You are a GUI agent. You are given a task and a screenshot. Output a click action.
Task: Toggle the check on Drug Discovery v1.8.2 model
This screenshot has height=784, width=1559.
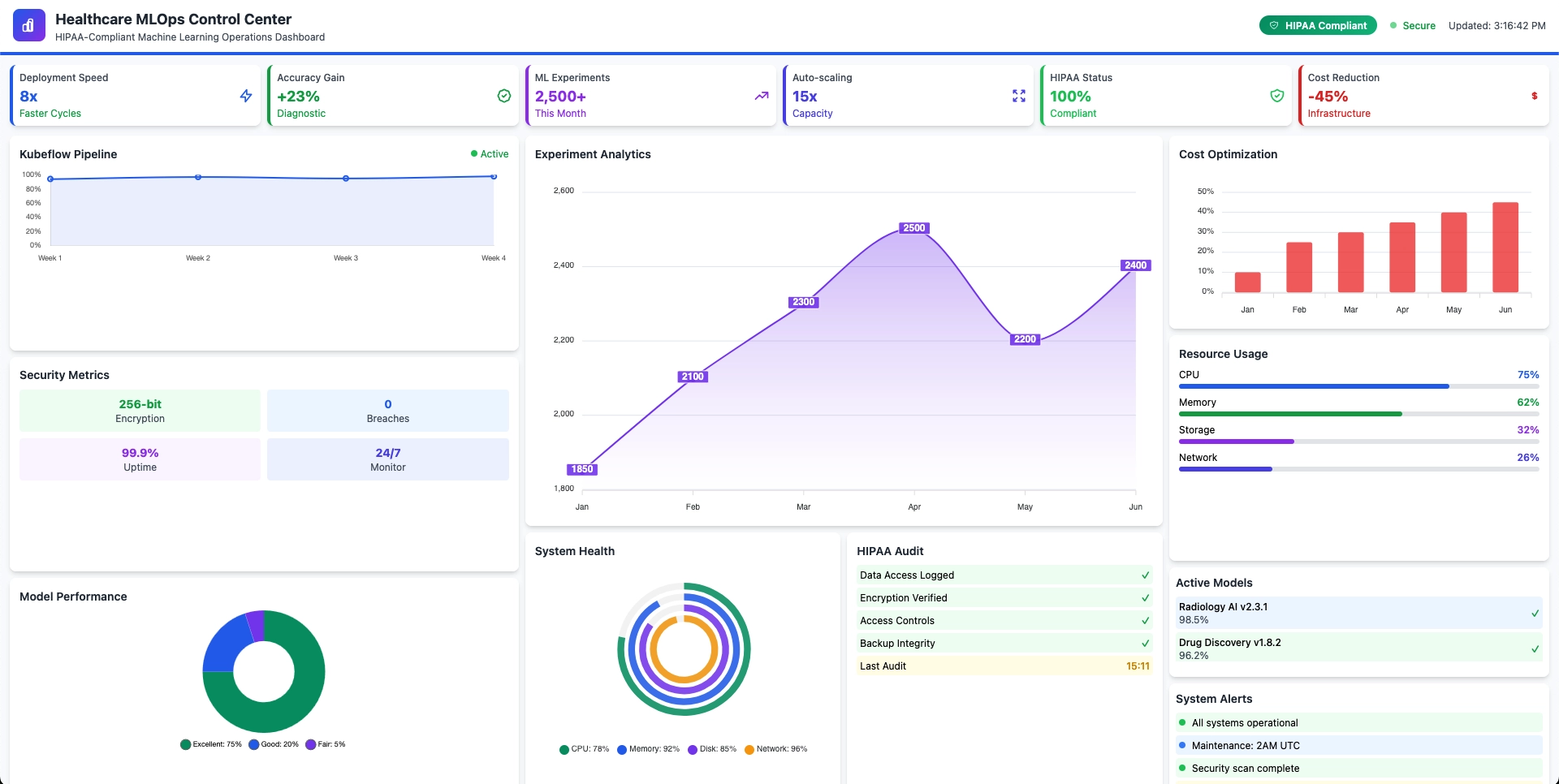pos(1535,649)
